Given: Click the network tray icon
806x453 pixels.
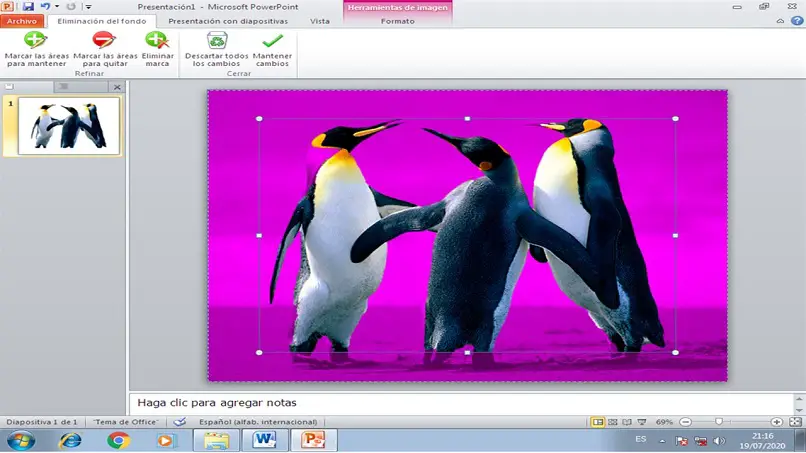Looking at the screenshot, I should point(700,441).
